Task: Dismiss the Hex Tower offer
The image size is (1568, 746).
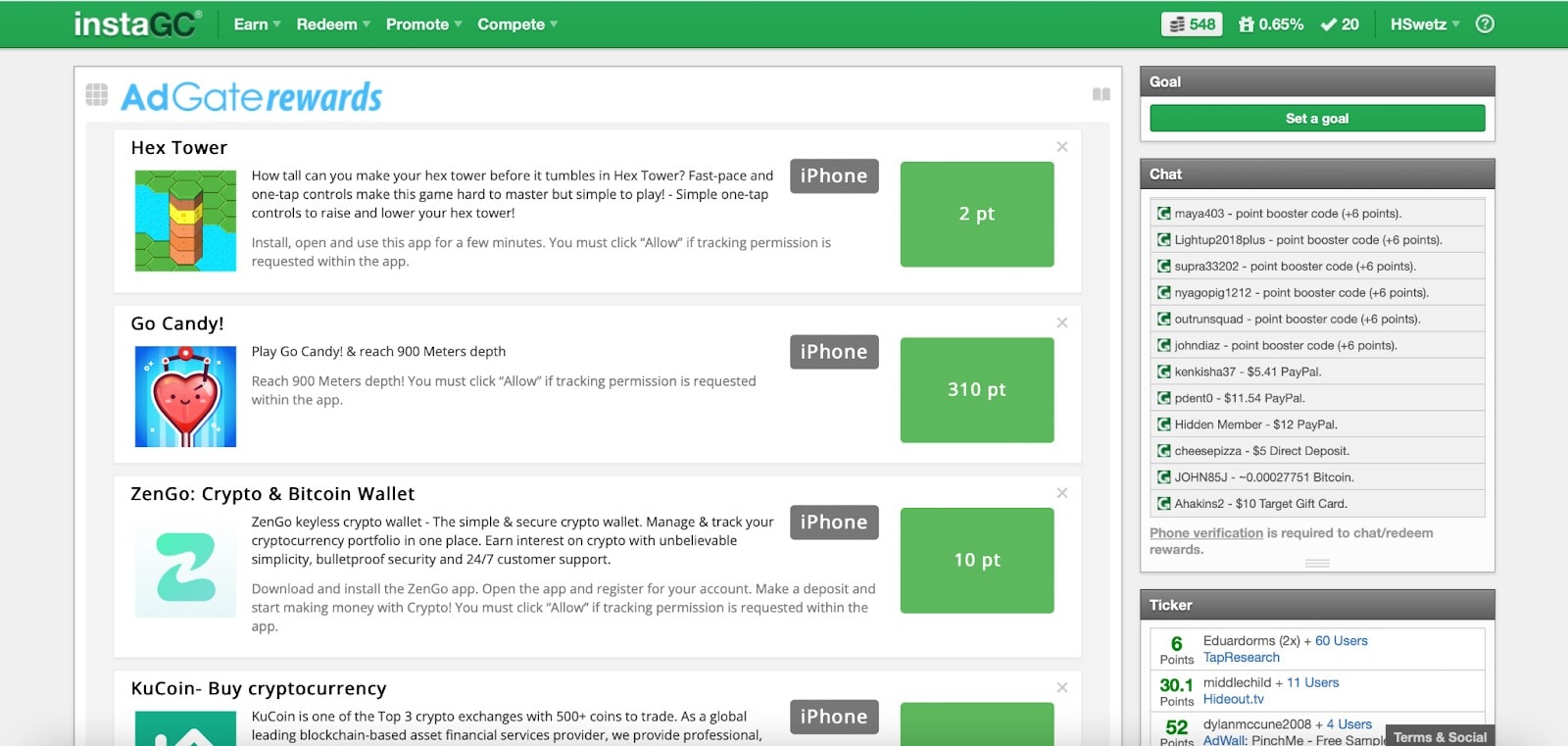Action: [1062, 146]
